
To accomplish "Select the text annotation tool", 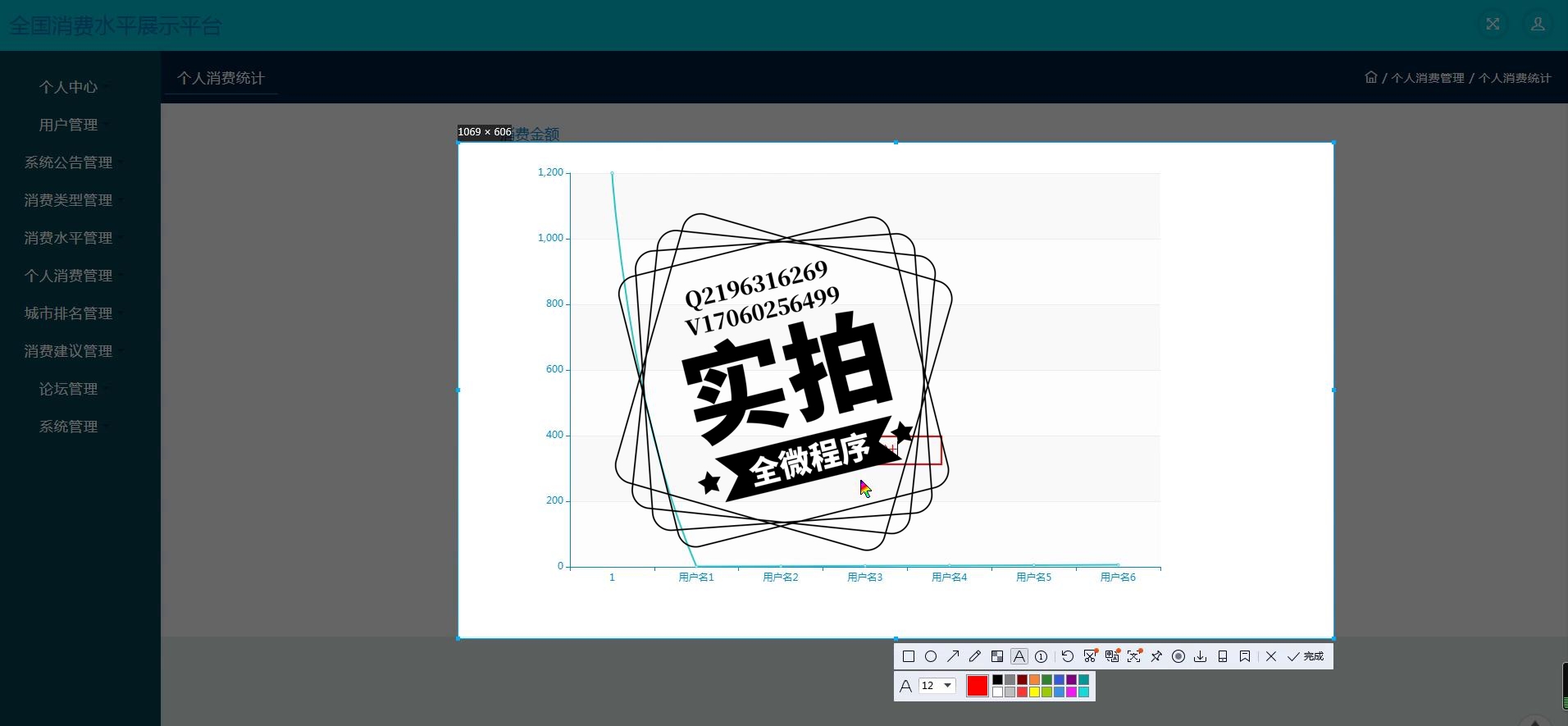I will [1019, 656].
